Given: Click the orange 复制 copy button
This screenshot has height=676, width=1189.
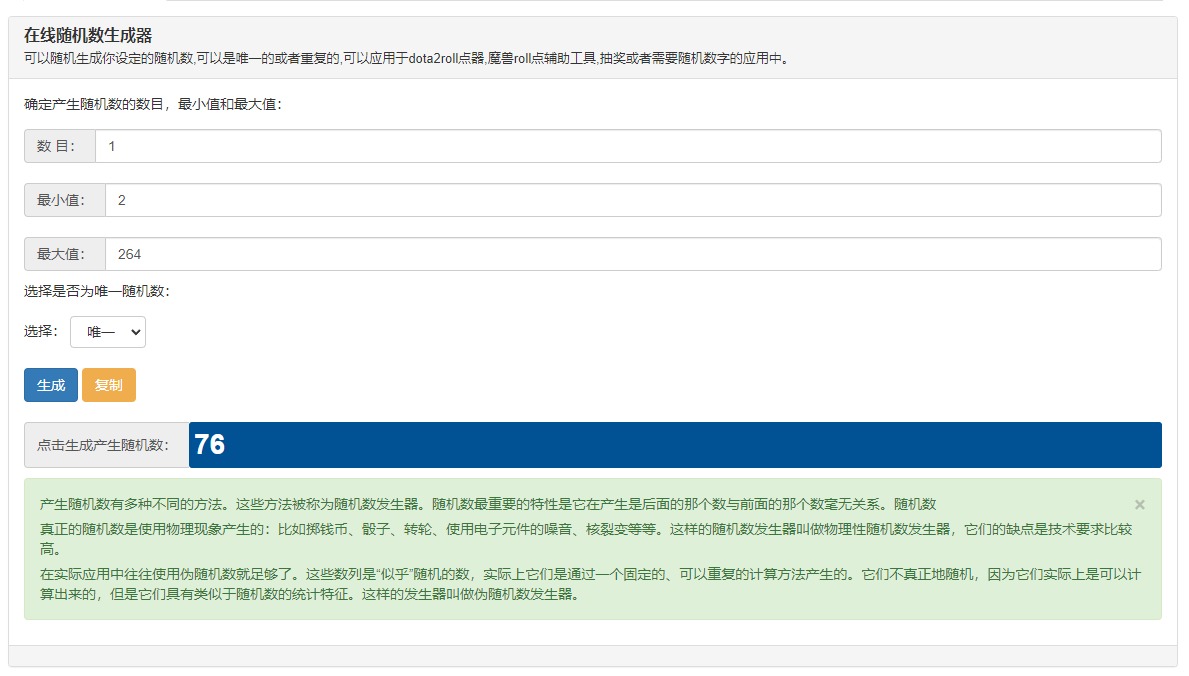Looking at the screenshot, I should click(x=108, y=385).
